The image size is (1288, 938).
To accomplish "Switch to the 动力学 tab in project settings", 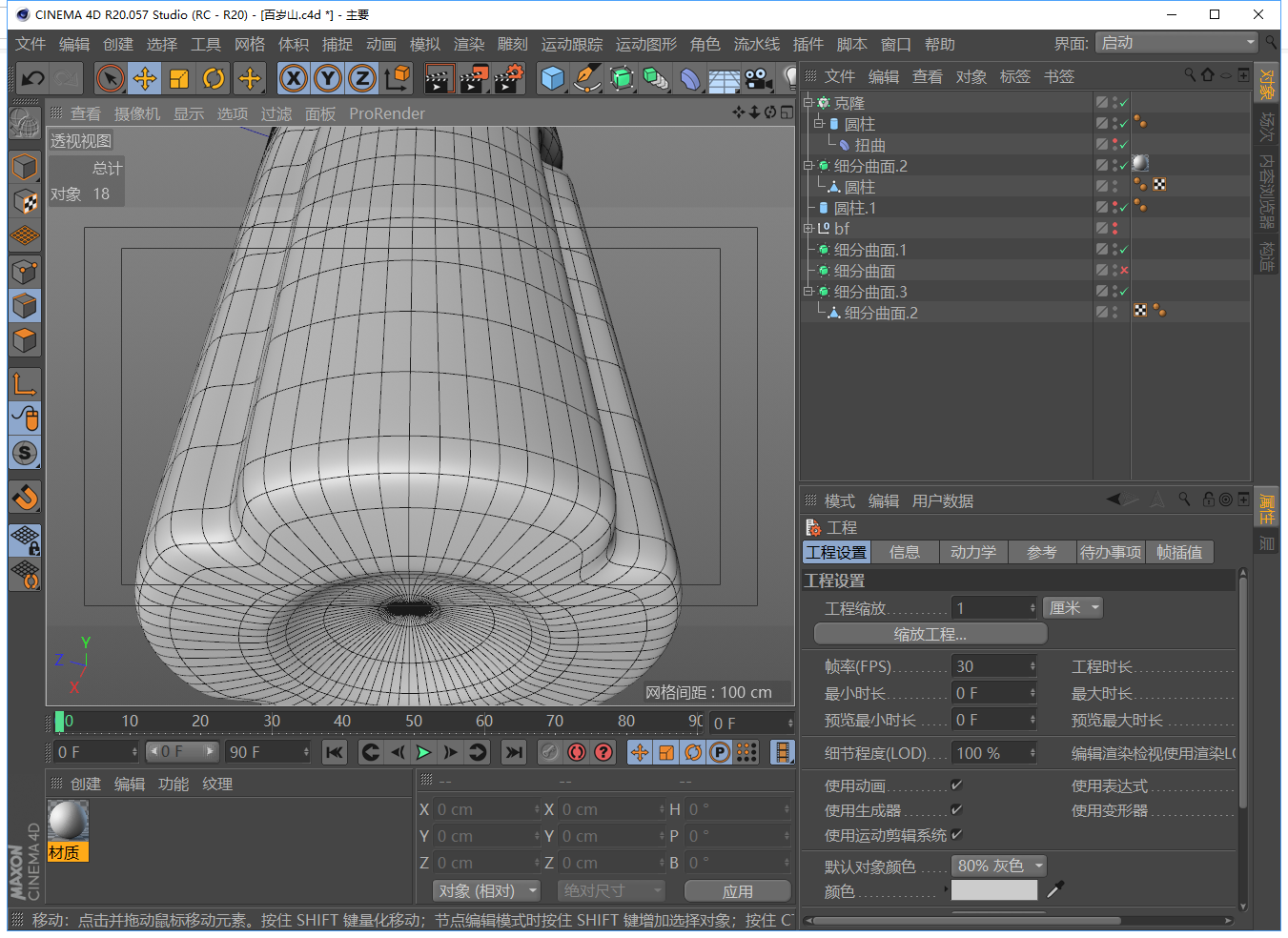I will pyautogui.click(x=972, y=551).
